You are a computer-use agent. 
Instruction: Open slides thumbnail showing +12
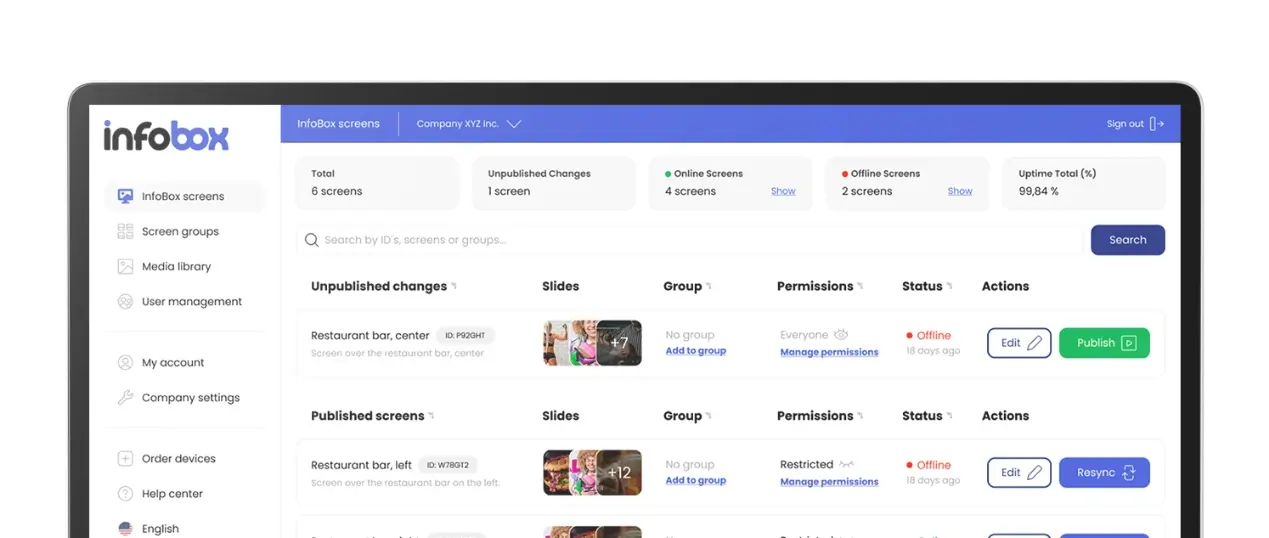click(592, 472)
